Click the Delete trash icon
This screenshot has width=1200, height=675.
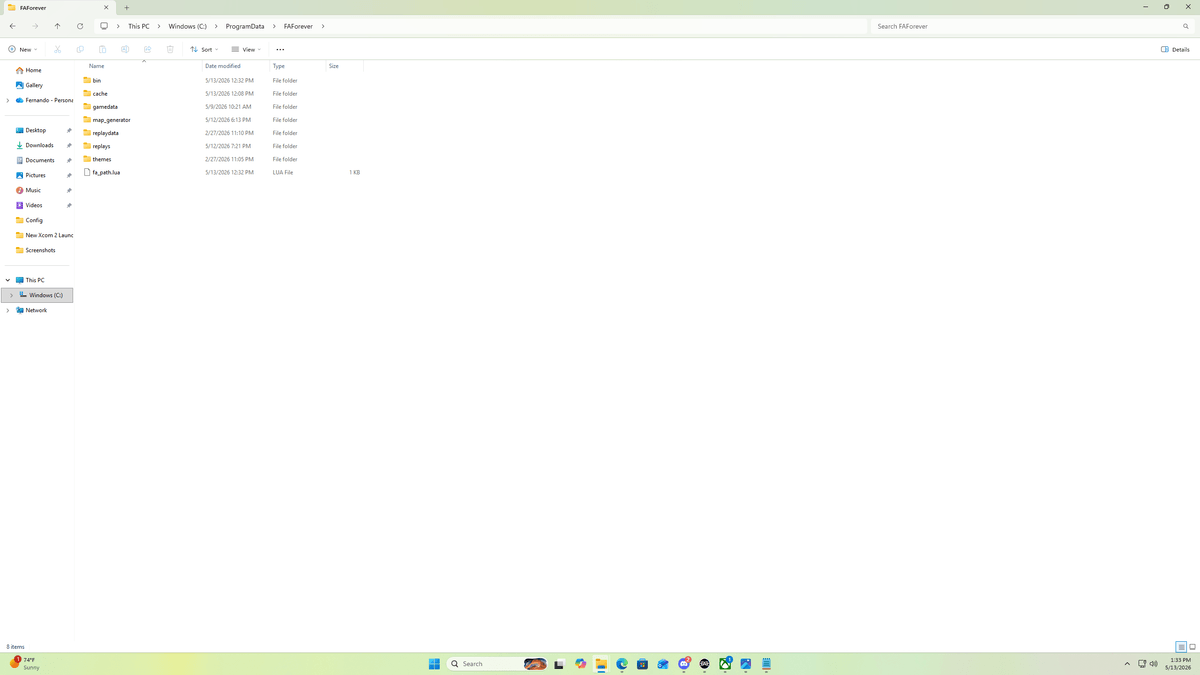170,49
